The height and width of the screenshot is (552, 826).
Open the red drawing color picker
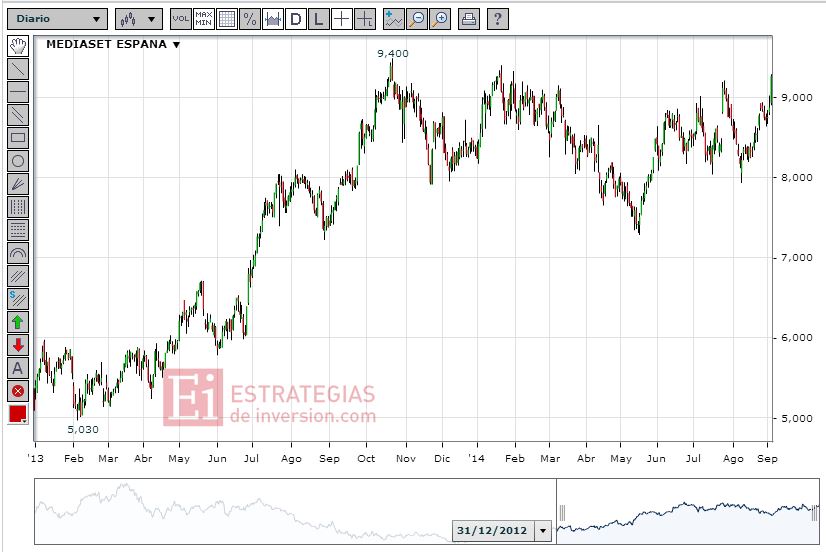click(x=18, y=415)
